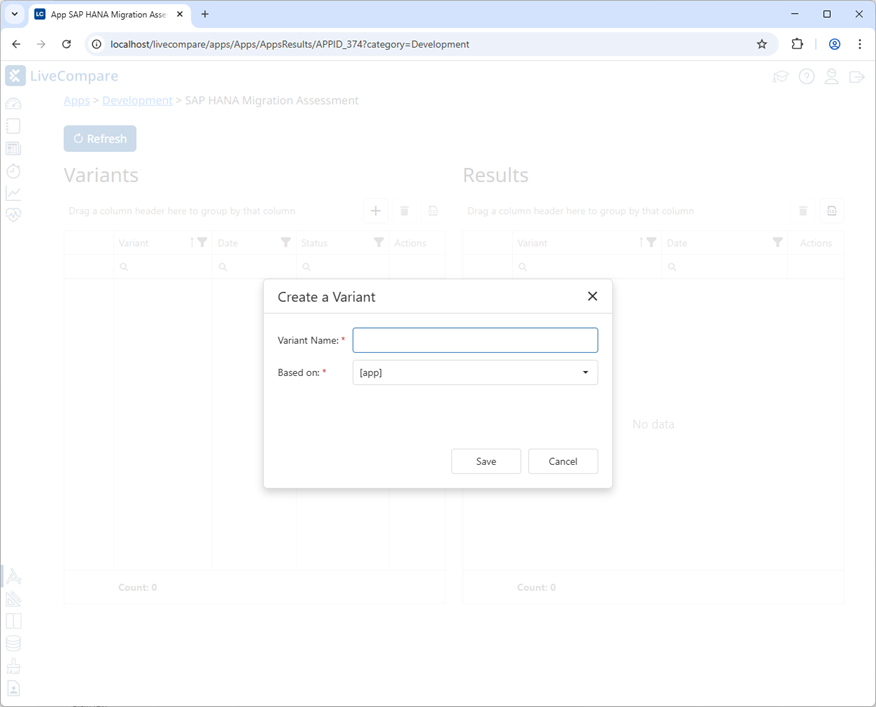Open the tab search dropdown chevron
The height and width of the screenshot is (707, 876).
(x=15, y=15)
